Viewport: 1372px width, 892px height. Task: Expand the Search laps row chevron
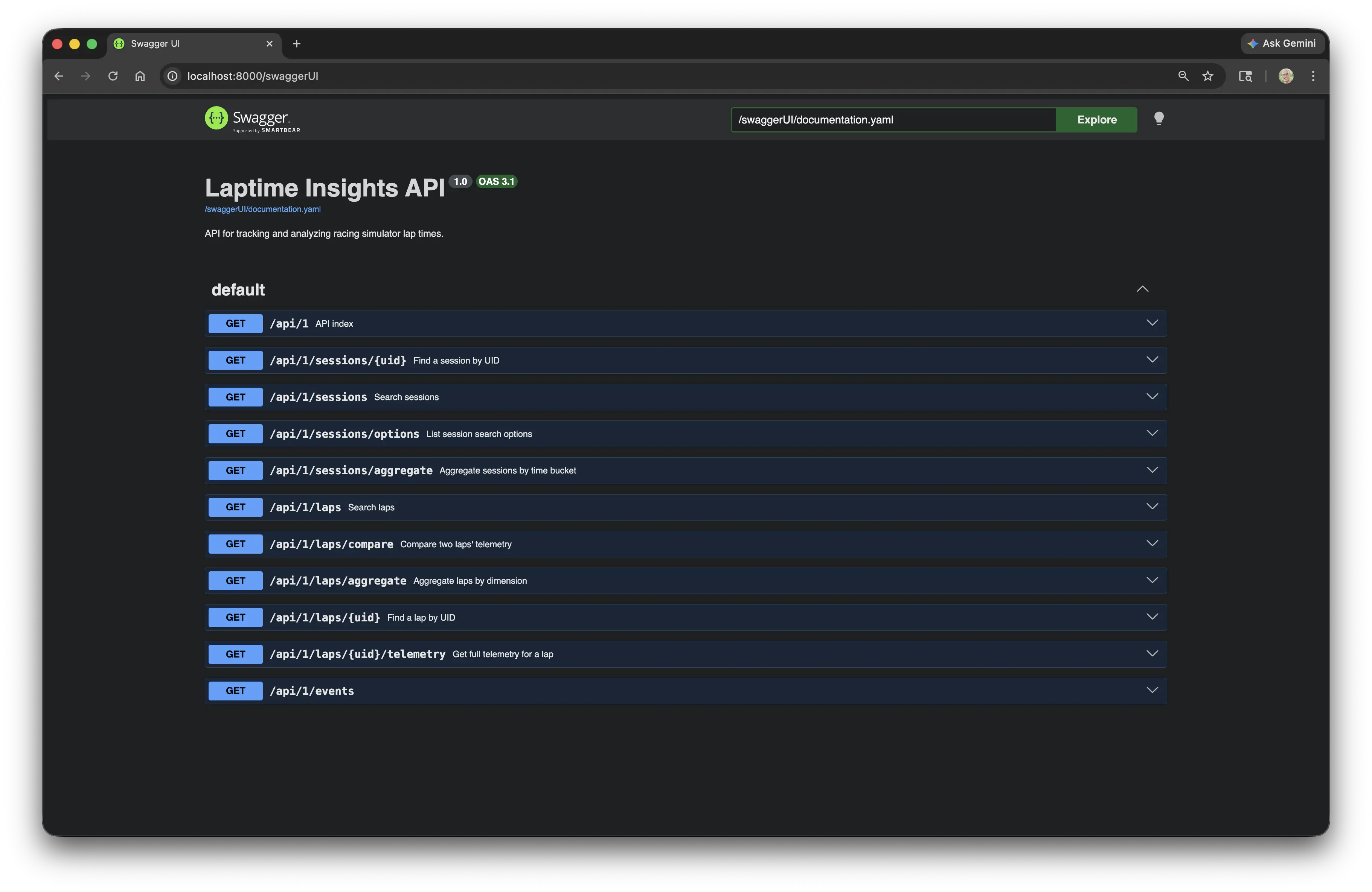coord(1152,507)
